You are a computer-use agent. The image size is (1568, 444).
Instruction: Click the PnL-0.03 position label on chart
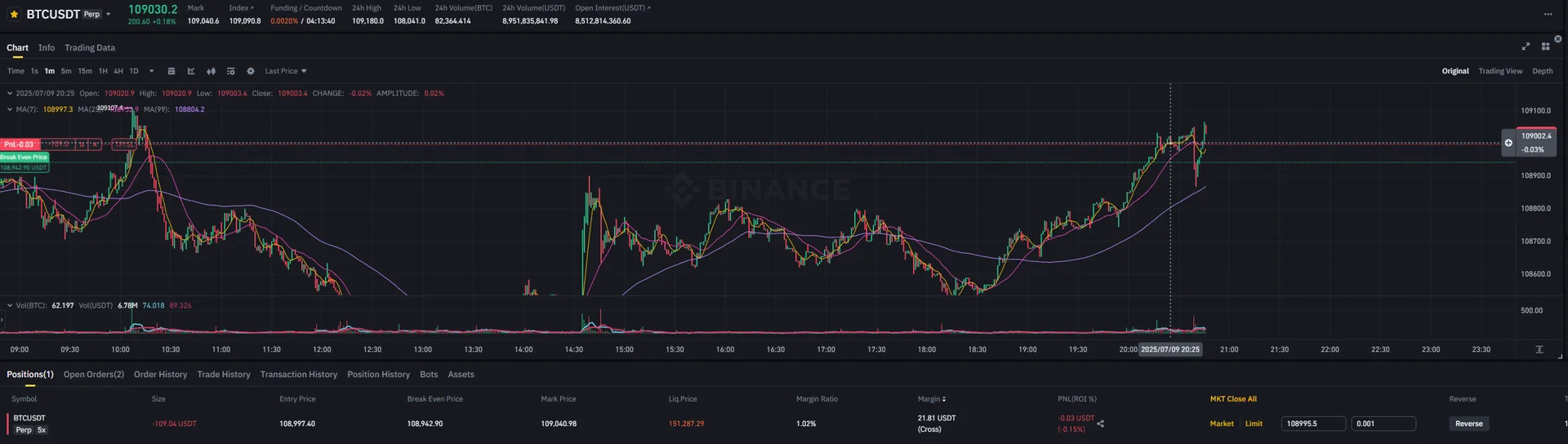tap(20, 144)
